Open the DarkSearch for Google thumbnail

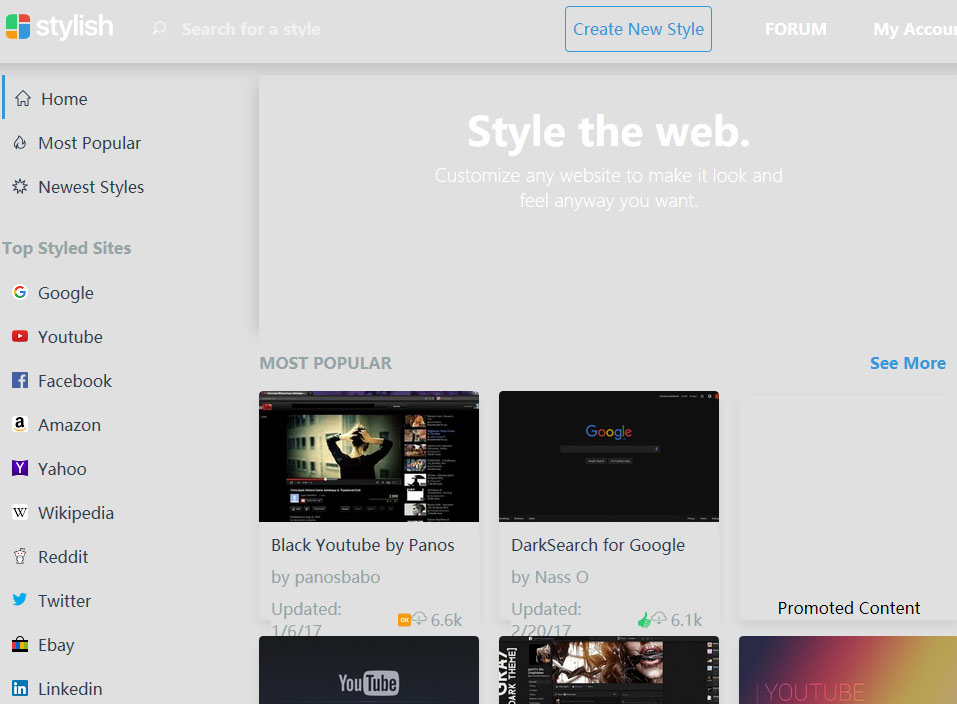point(609,456)
